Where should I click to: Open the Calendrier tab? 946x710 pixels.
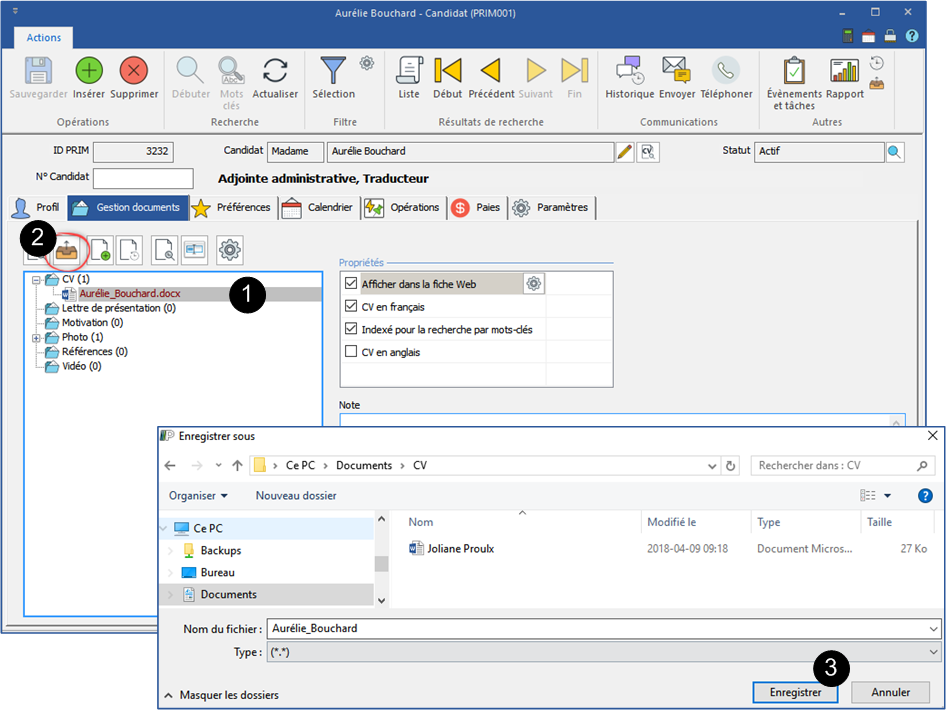pyautogui.click(x=319, y=208)
